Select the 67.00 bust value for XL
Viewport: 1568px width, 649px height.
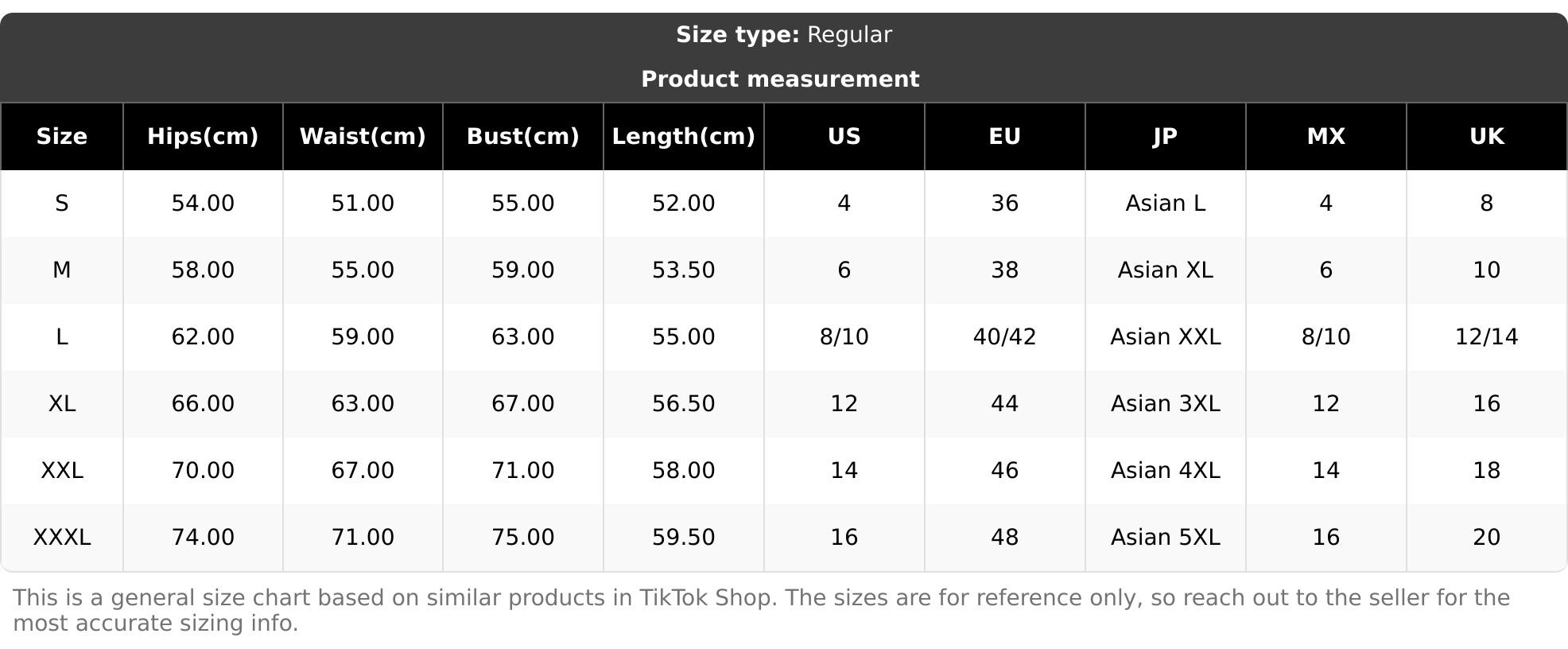click(x=522, y=404)
